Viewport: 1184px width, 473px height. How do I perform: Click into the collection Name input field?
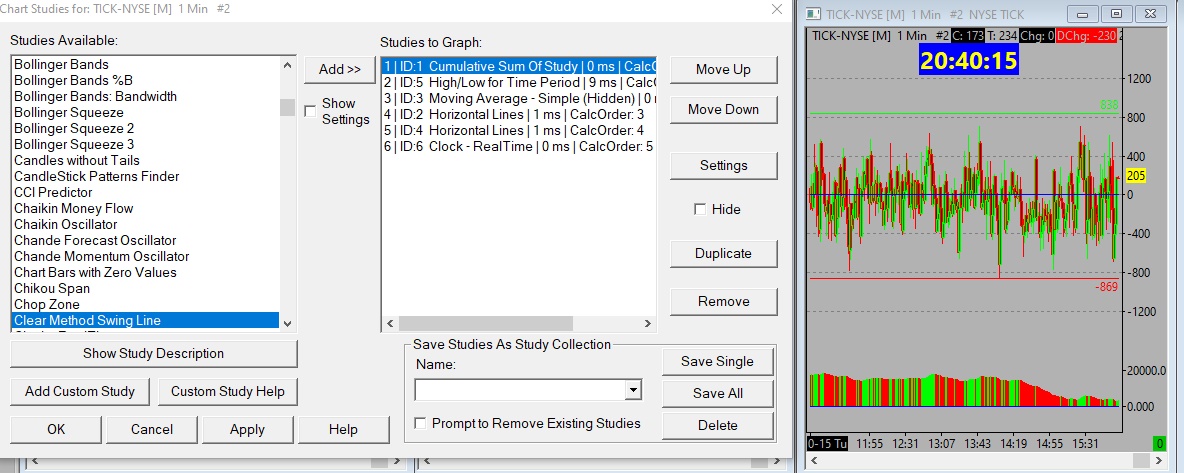tap(520, 390)
